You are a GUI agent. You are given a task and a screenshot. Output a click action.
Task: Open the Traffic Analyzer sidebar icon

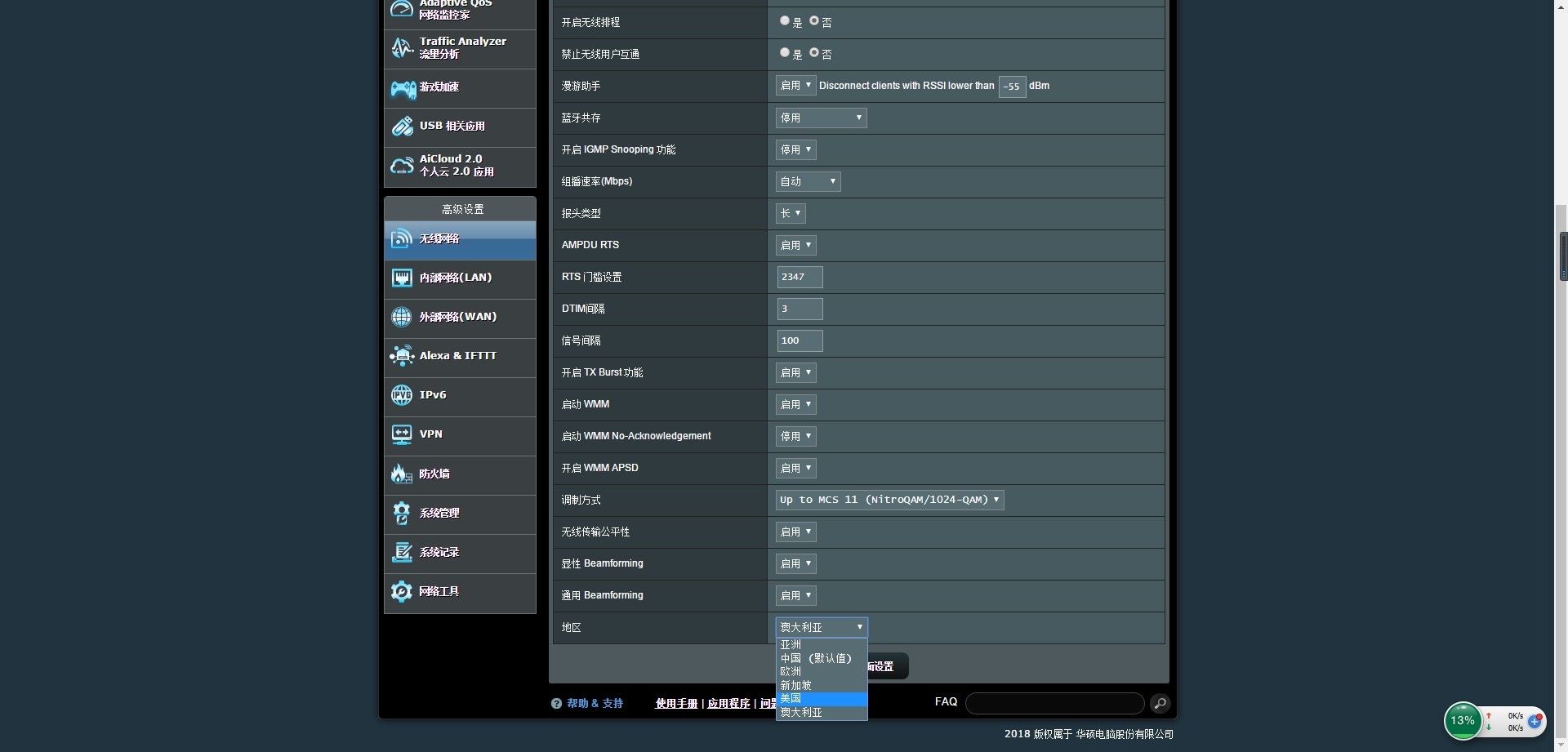402,48
